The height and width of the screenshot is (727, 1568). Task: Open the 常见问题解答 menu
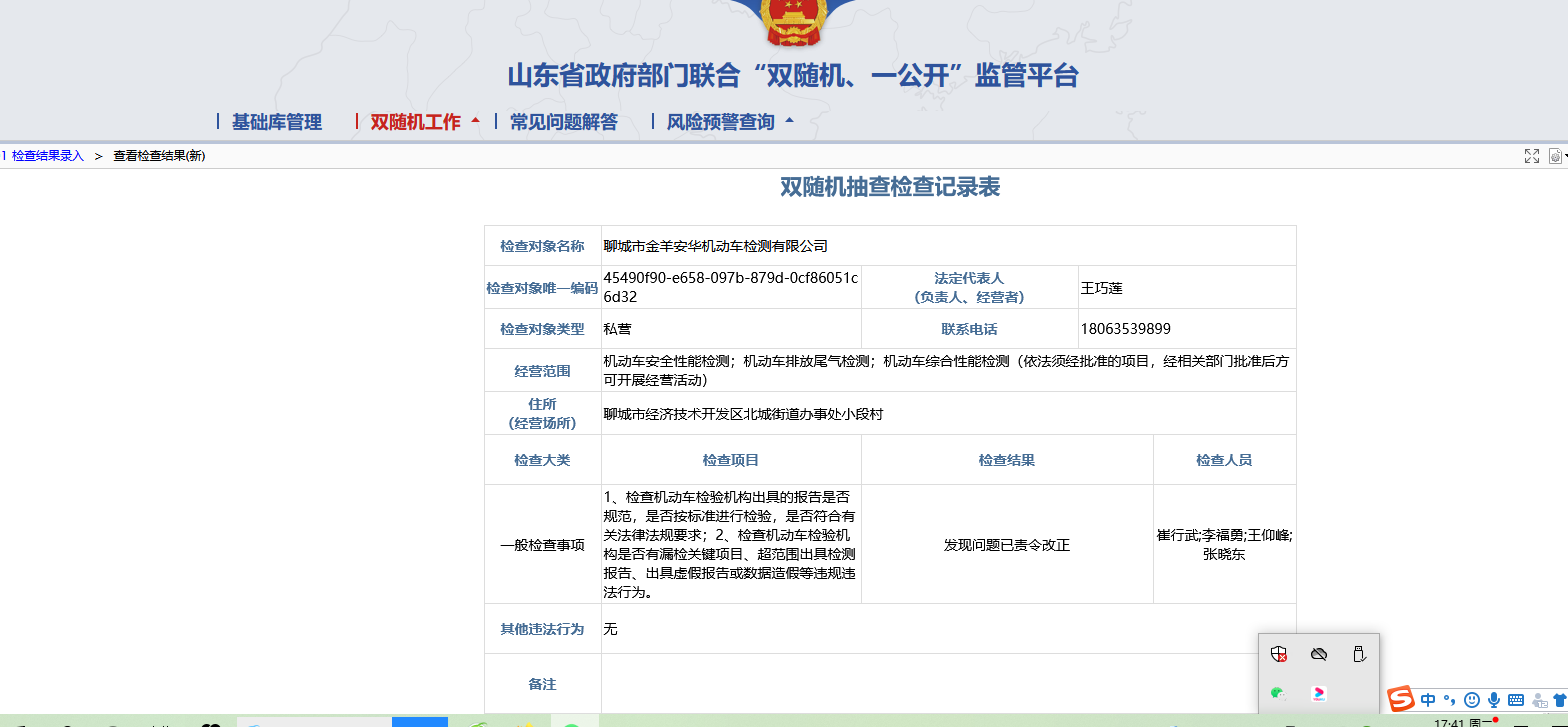(x=563, y=122)
